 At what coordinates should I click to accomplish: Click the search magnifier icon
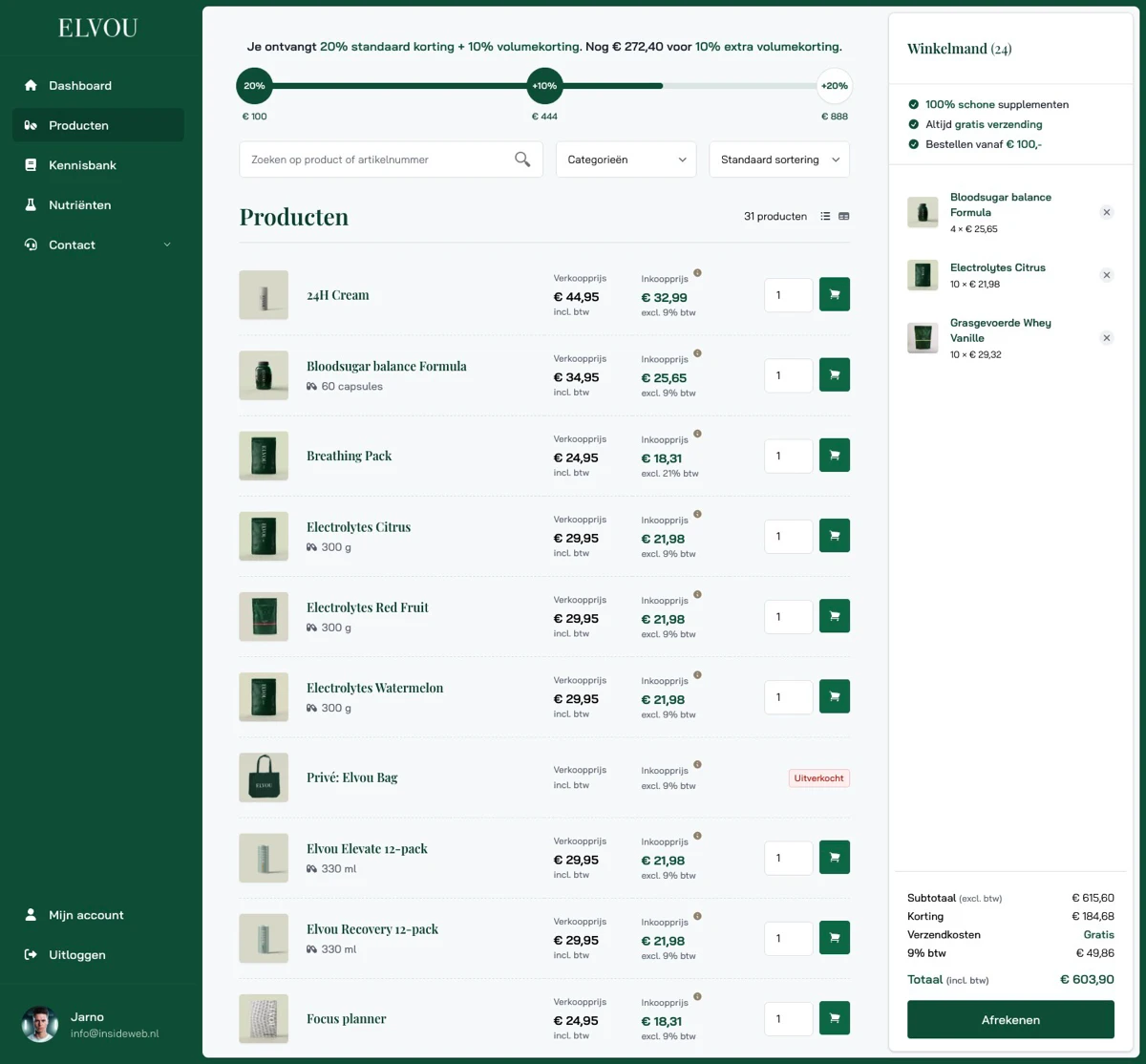coord(522,160)
